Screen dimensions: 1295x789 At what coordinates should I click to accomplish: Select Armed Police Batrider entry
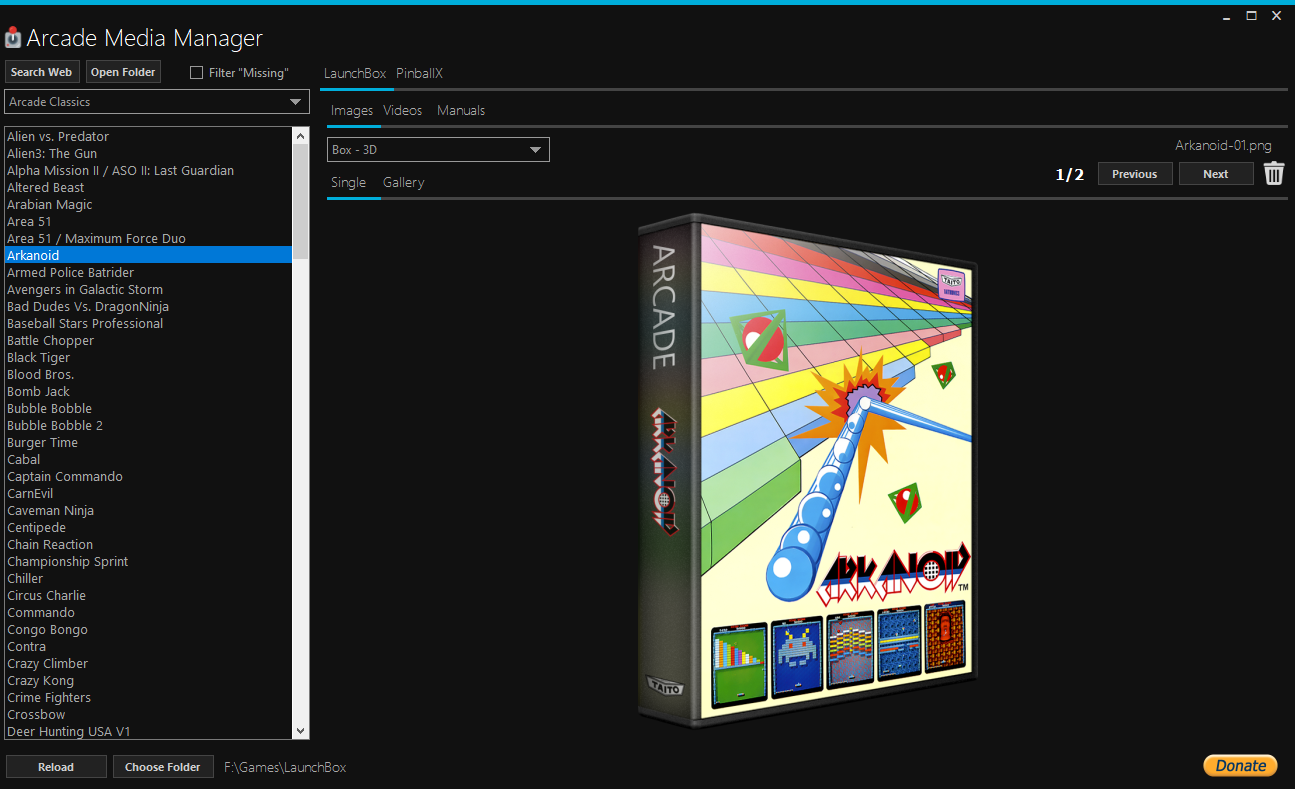[x=149, y=273]
